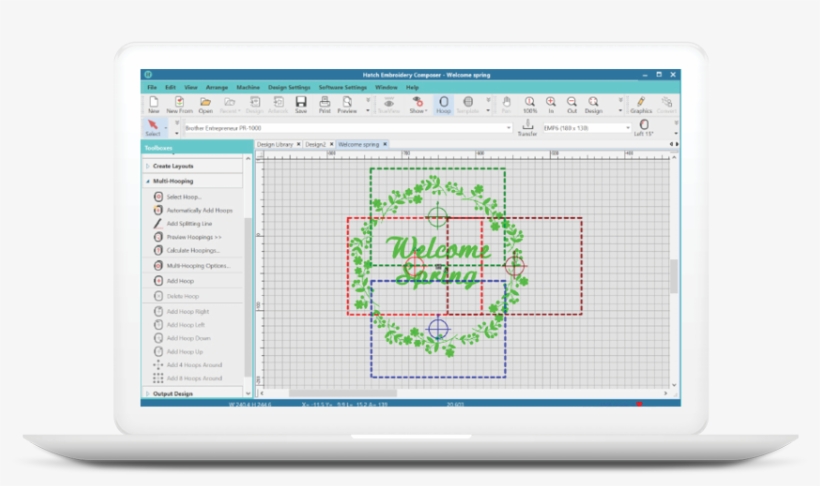Toggle the Show design elements button
Image resolution: width=820 pixels, height=486 pixels.
(417, 104)
